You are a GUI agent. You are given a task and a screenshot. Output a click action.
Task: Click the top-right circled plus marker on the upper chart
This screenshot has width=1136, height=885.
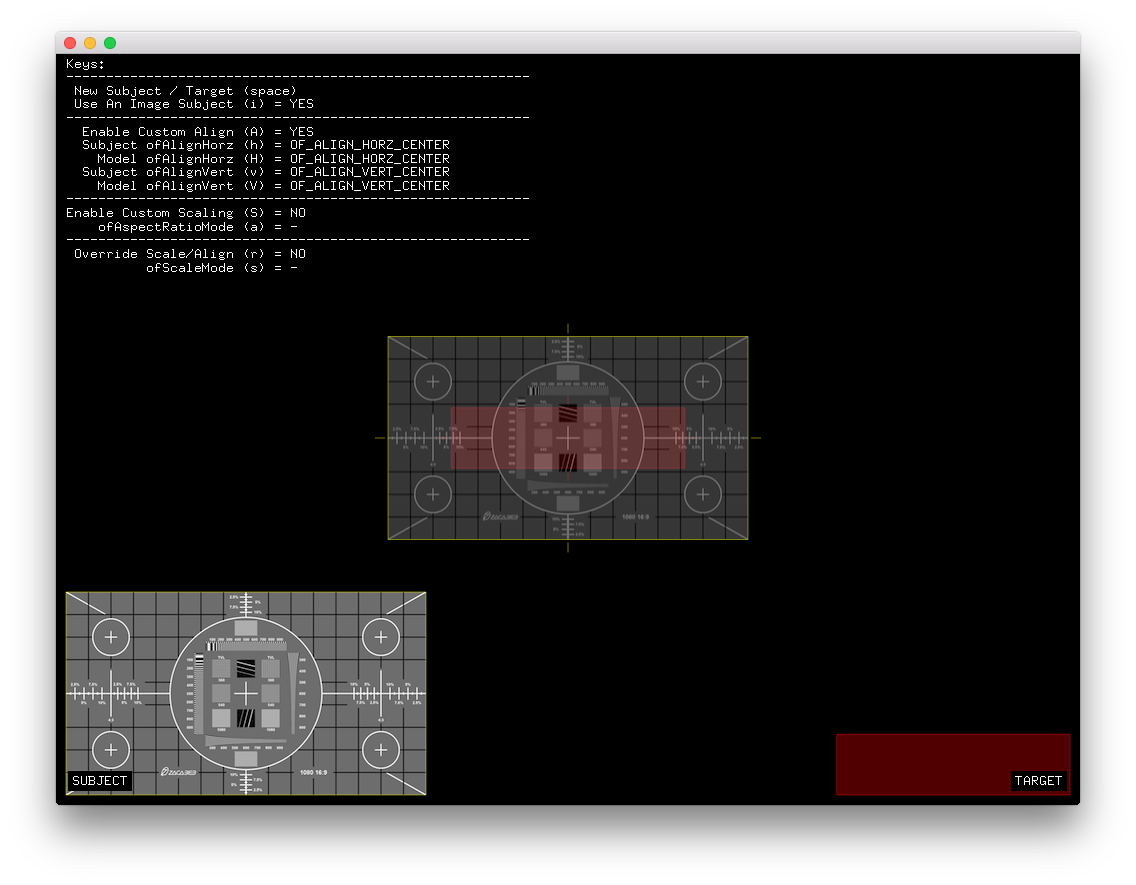click(x=702, y=381)
